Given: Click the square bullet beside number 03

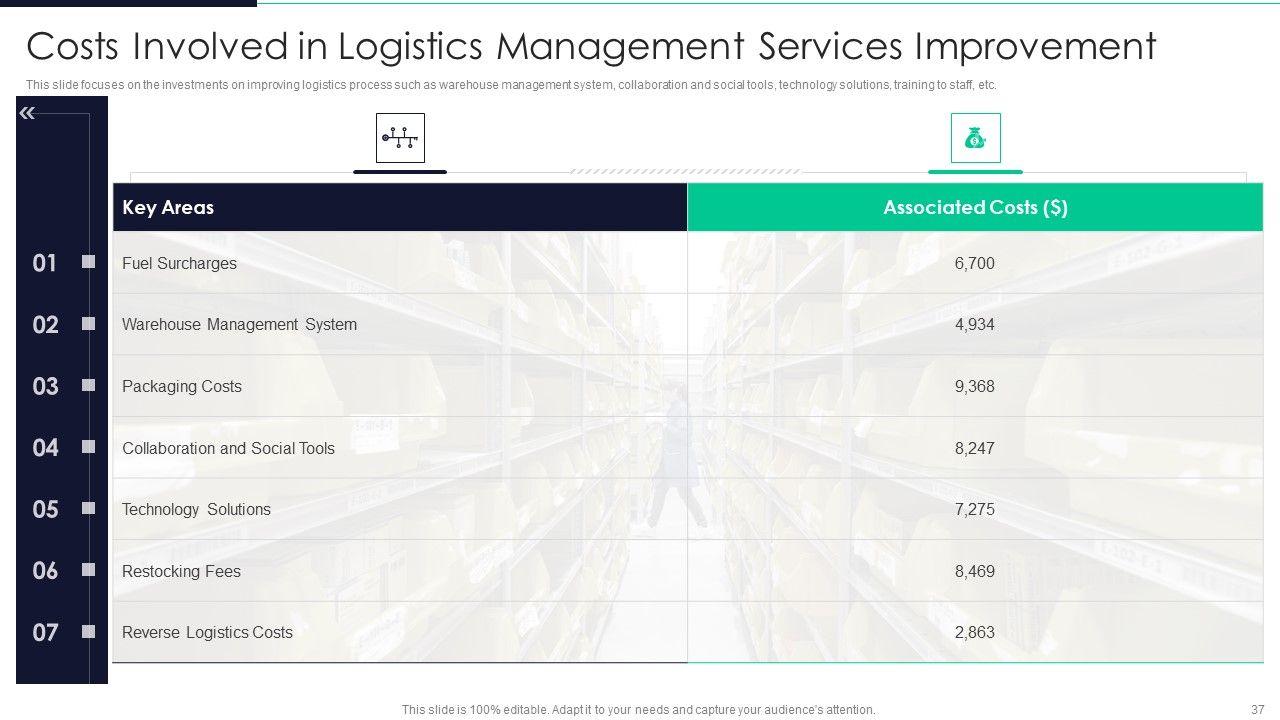Looking at the screenshot, I should (x=89, y=385).
